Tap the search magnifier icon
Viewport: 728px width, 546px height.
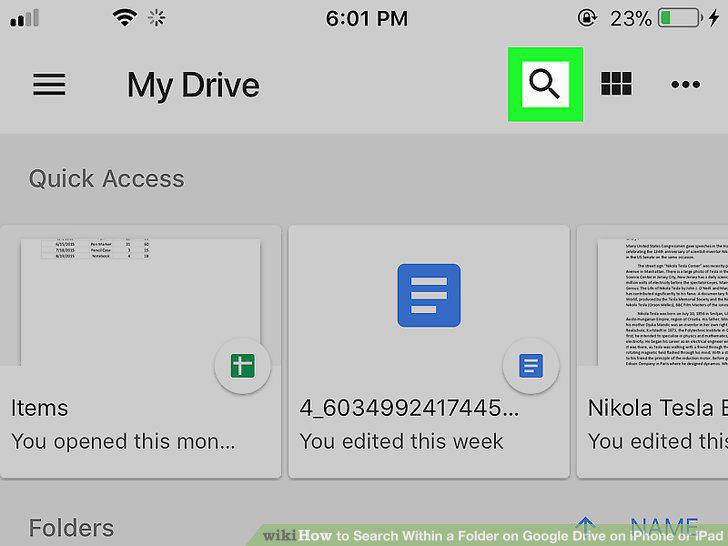tap(545, 84)
